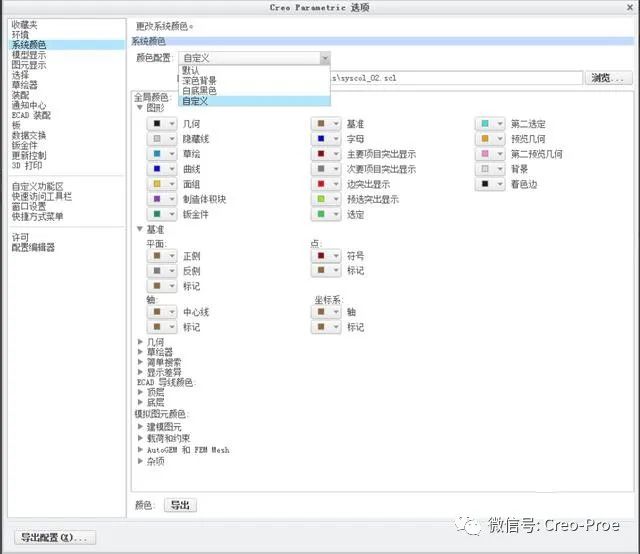Open the 曲线 blue color swatch
The height and width of the screenshot is (554, 640).
pyautogui.click(x=162, y=169)
